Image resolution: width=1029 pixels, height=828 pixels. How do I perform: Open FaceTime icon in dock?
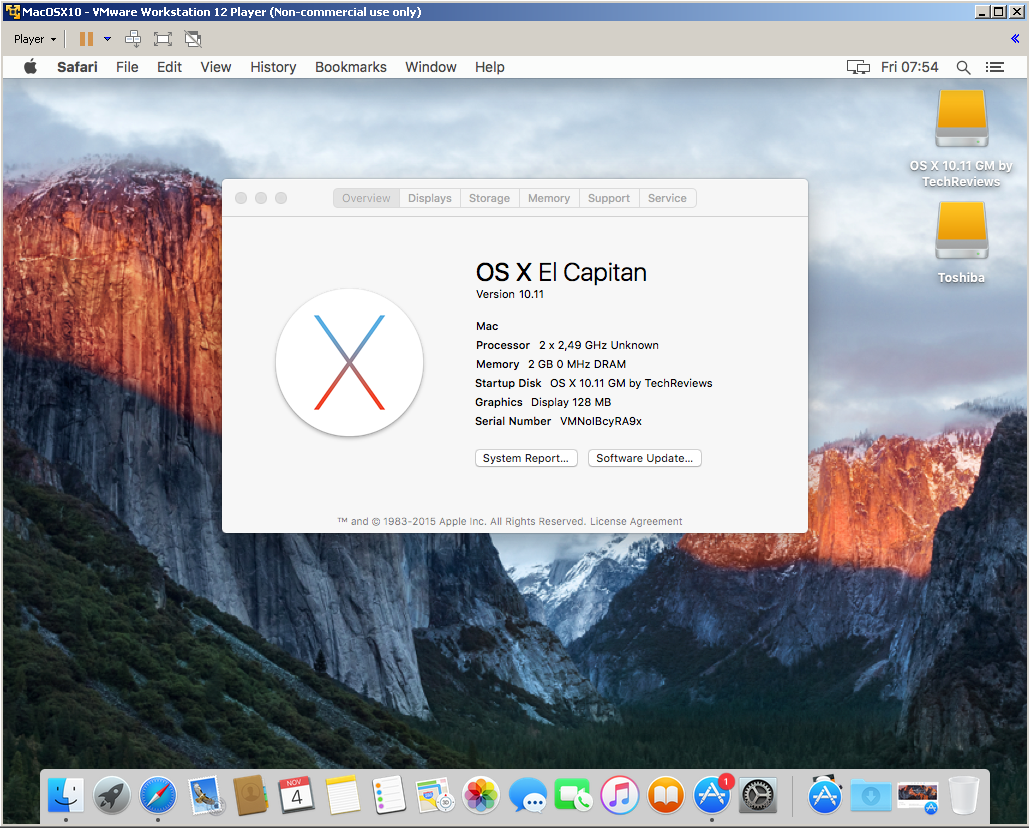tap(573, 795)
